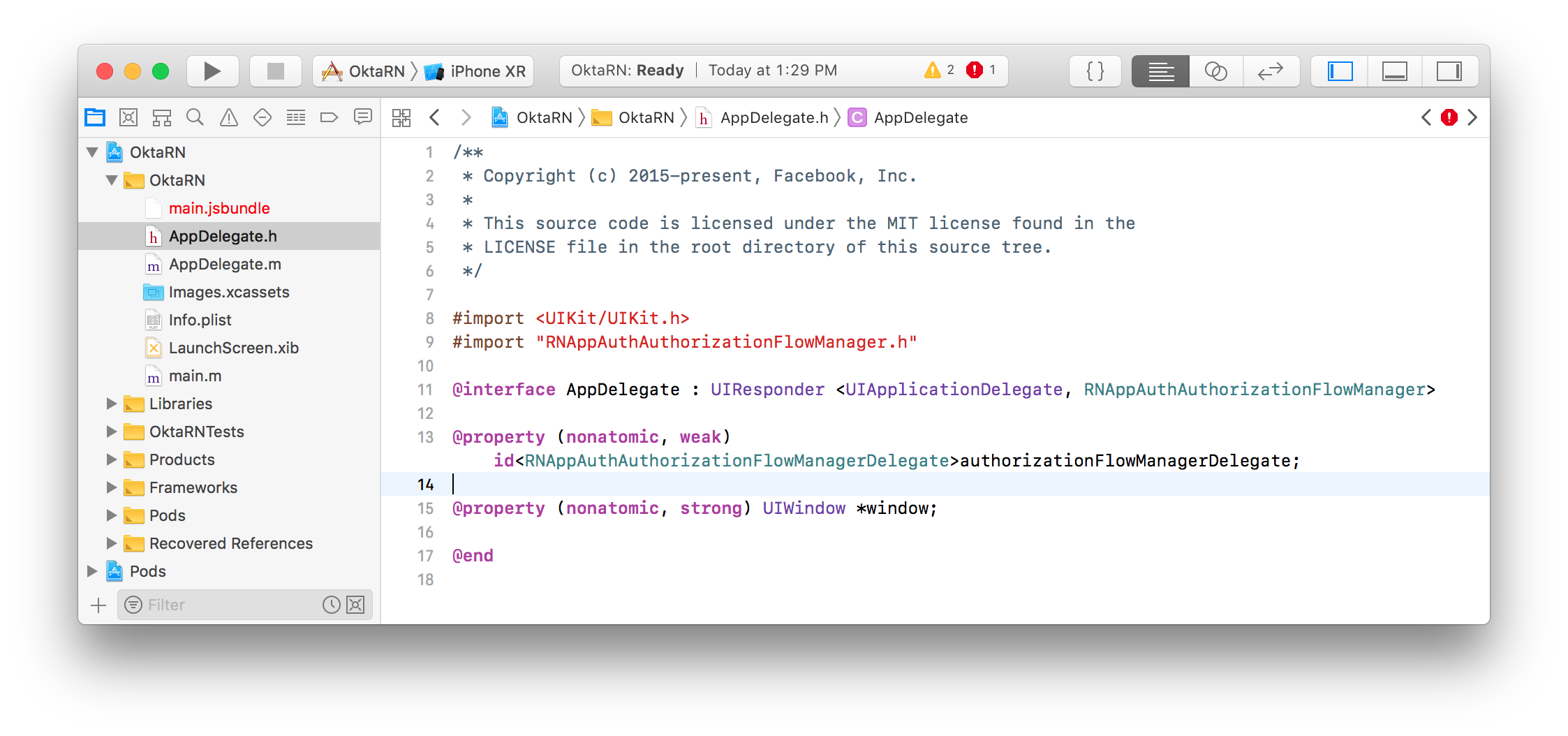1568x736 pixels.
Task: Open the Breakpoint navigator icon
Action: [329, 117]
